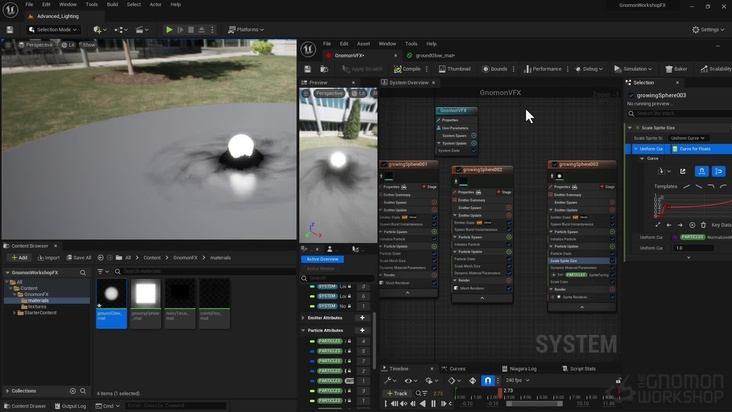Toggle the growingSphere003 checkbox in Selection panel
Screen dimensions: 732x412
(632, 95)
